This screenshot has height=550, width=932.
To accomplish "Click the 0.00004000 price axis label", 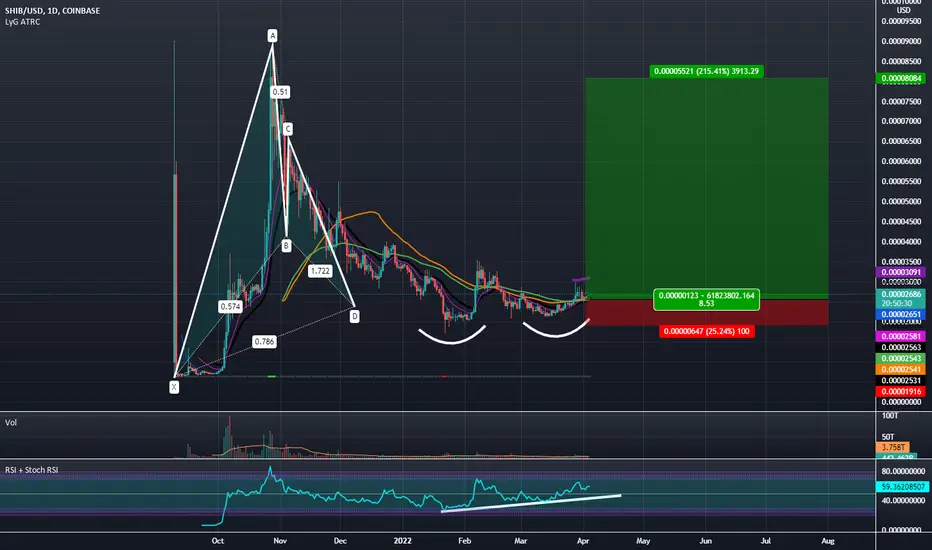I will pos(901,242).
